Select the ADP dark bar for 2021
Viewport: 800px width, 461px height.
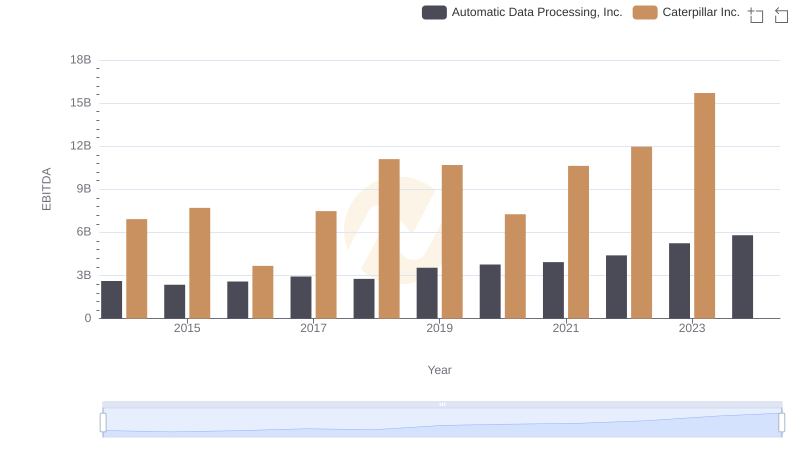554,290
